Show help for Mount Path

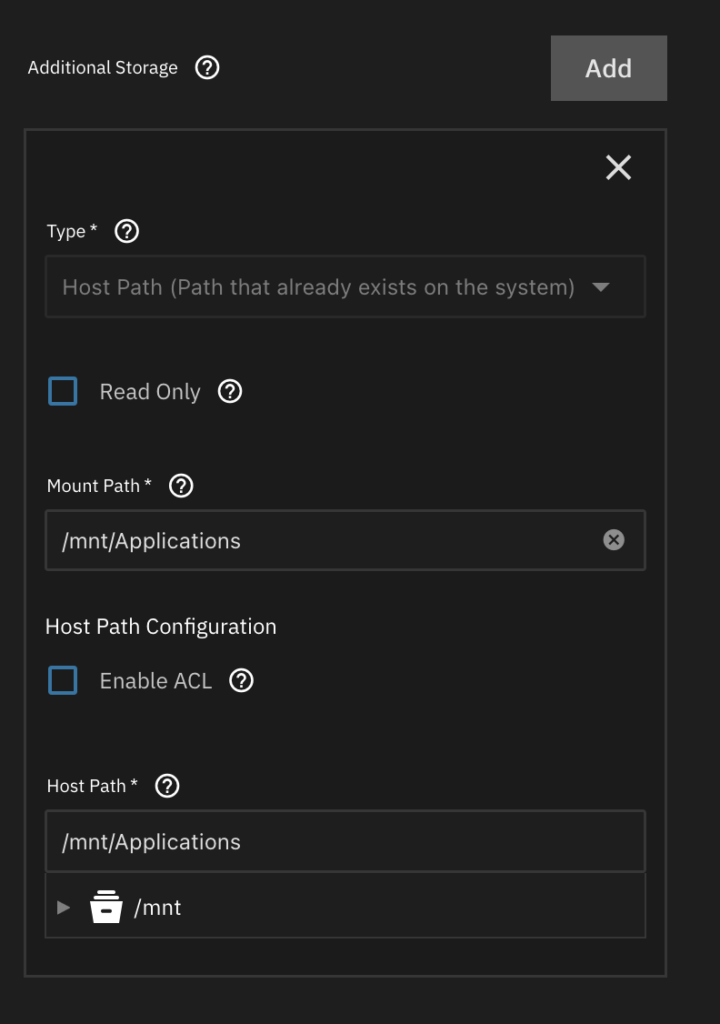[181, 486]
